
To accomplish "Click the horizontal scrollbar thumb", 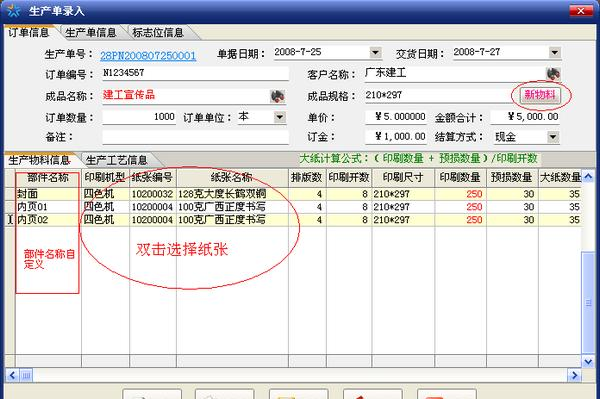I will click(26, 375).
